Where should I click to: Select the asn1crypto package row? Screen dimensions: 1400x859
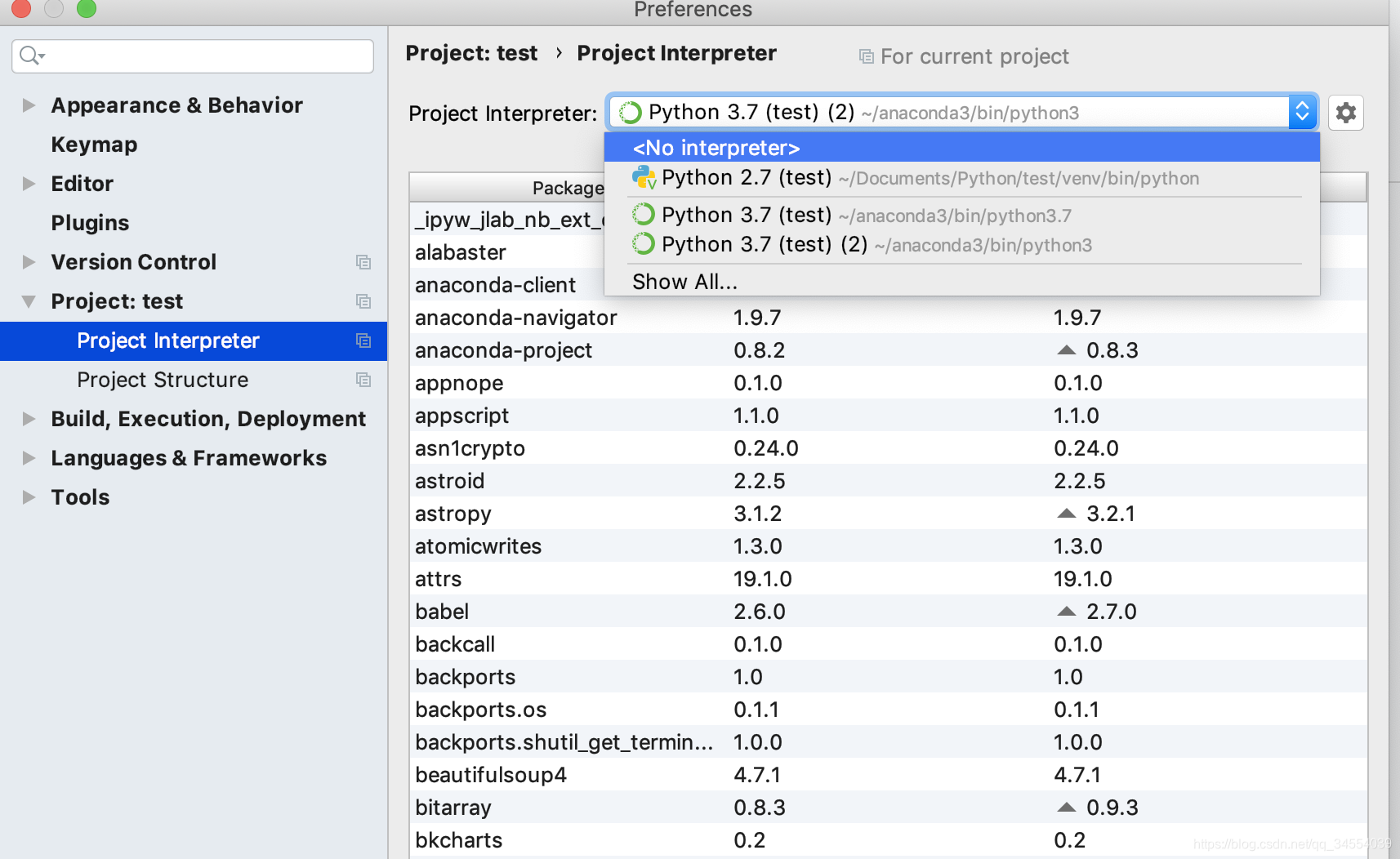pyautogui.click(x=888, y=448)
